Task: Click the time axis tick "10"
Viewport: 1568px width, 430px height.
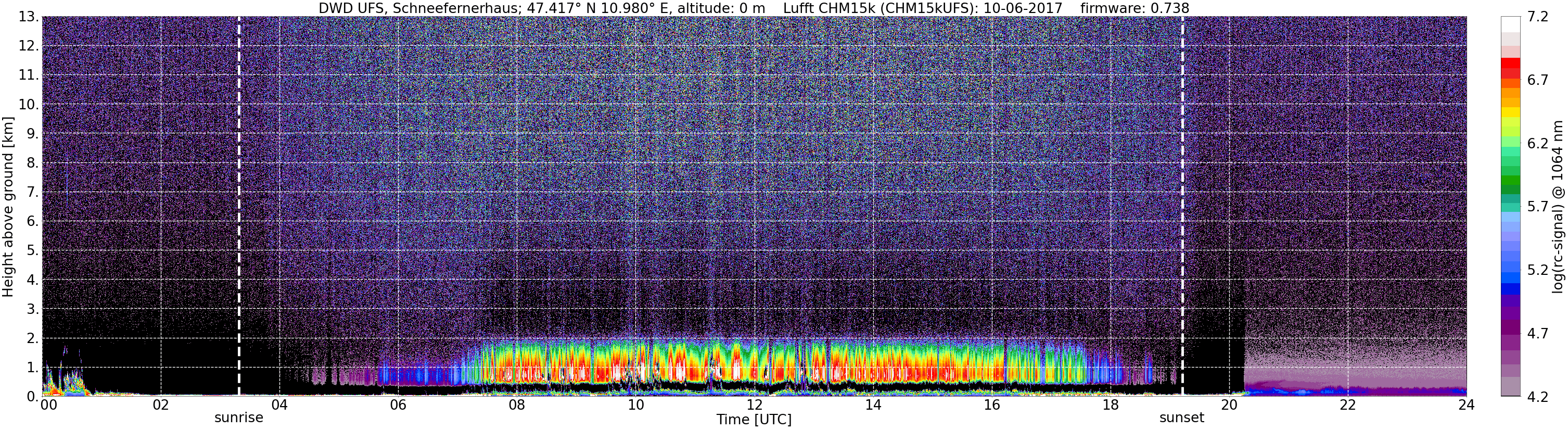Action: tap(635, 406)
